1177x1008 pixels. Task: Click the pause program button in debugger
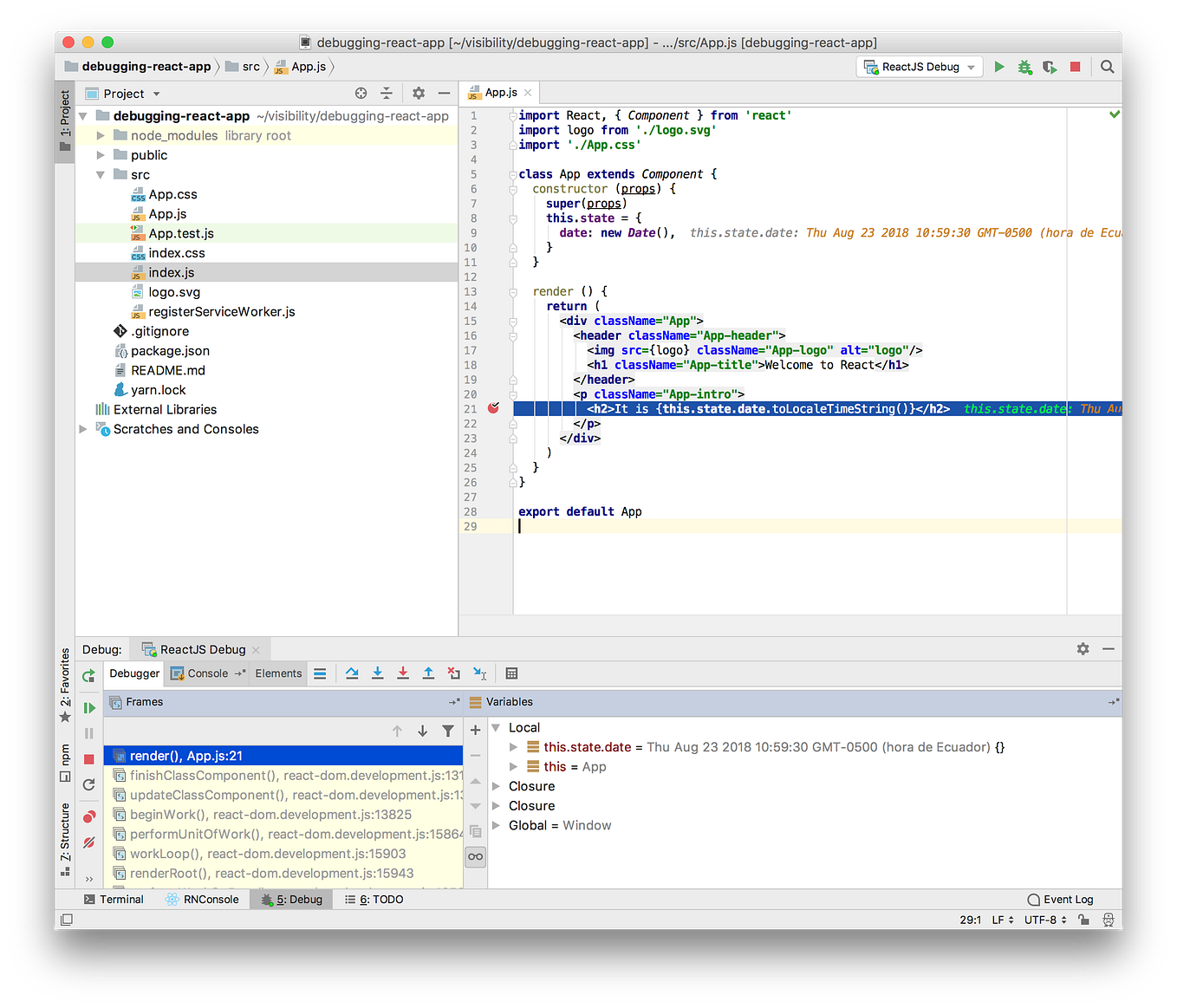click(x=88, y=732)
